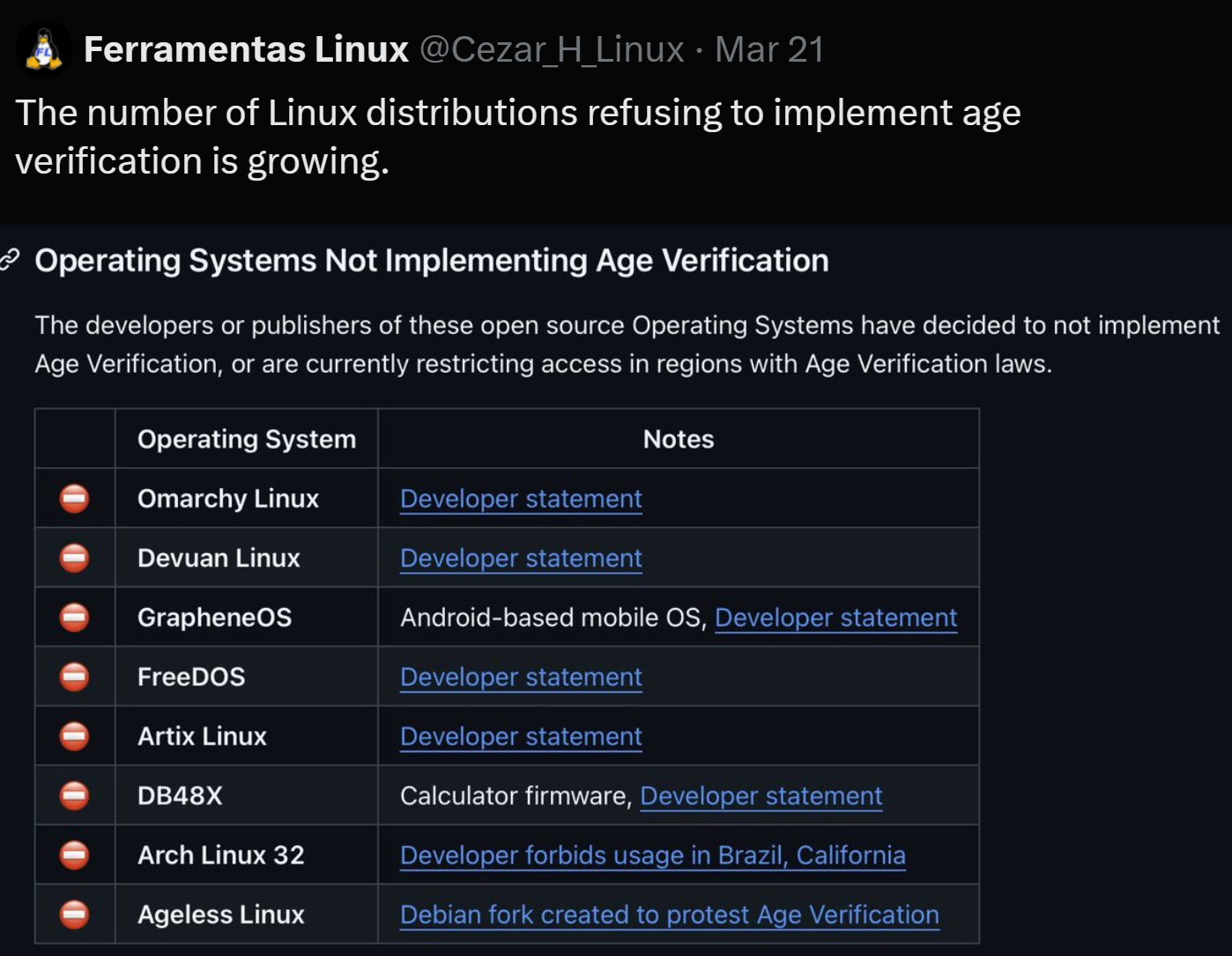
Task: Select the 'Artix Linux' table cell
Action: (x=247, y=737)
